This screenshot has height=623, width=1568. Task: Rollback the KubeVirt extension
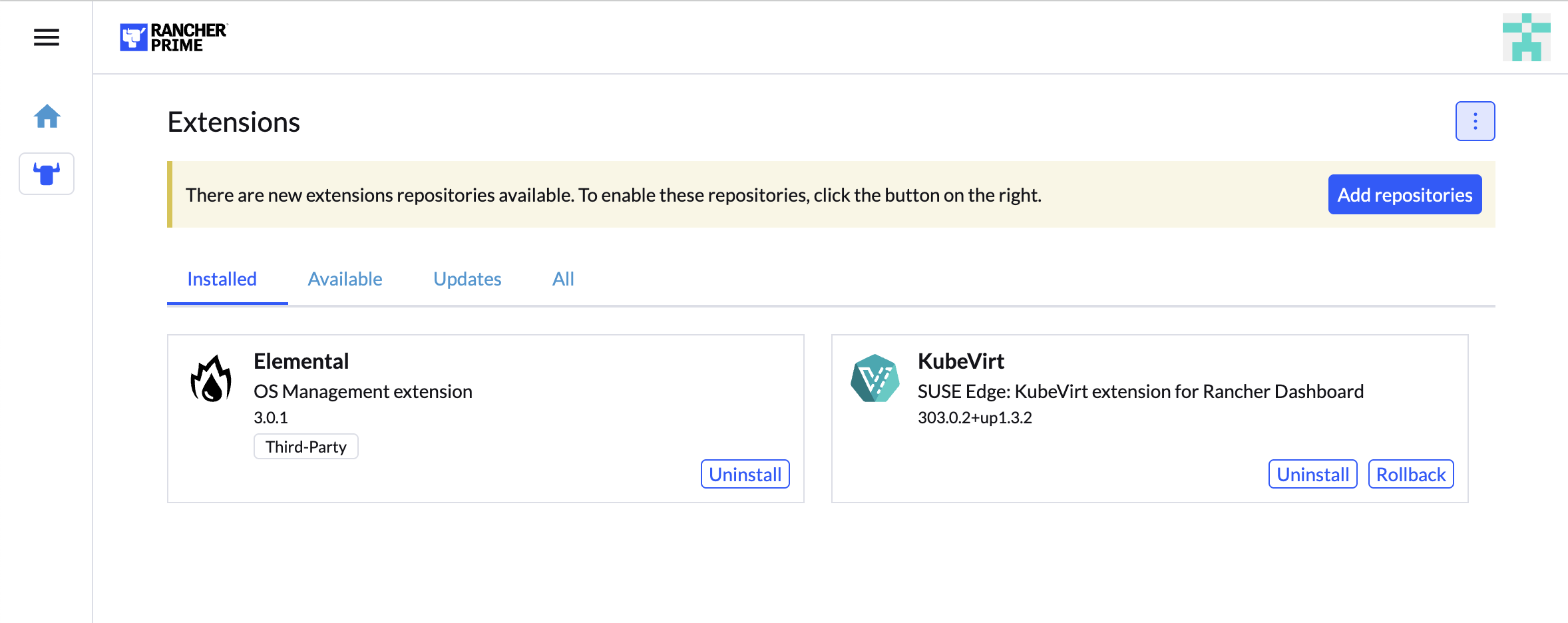[1411, 475]
